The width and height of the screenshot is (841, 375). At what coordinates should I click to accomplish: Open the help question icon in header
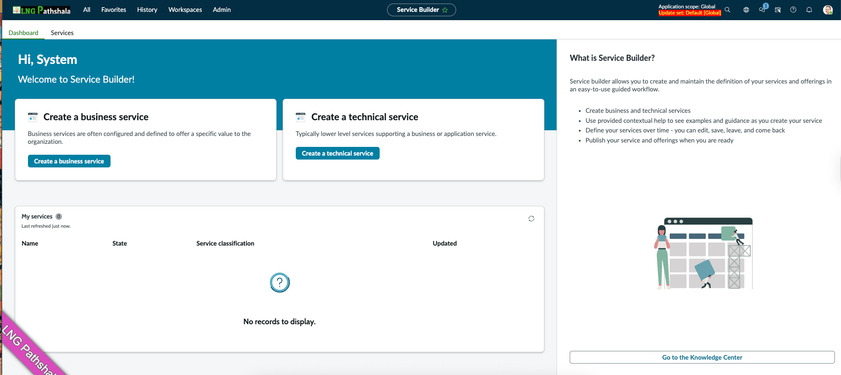(x=793, y=10)
